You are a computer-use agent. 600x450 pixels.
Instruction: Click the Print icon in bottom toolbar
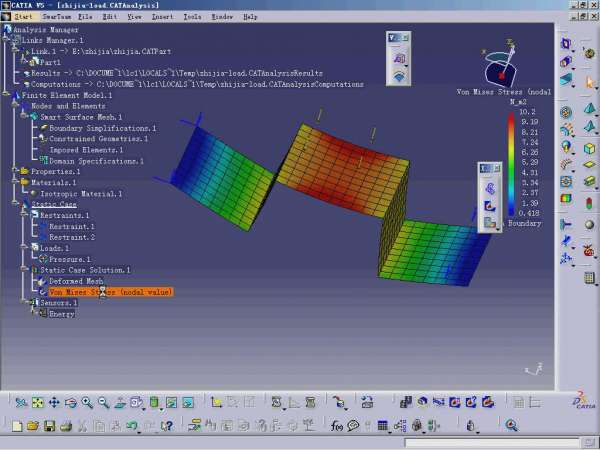point(65,426)
